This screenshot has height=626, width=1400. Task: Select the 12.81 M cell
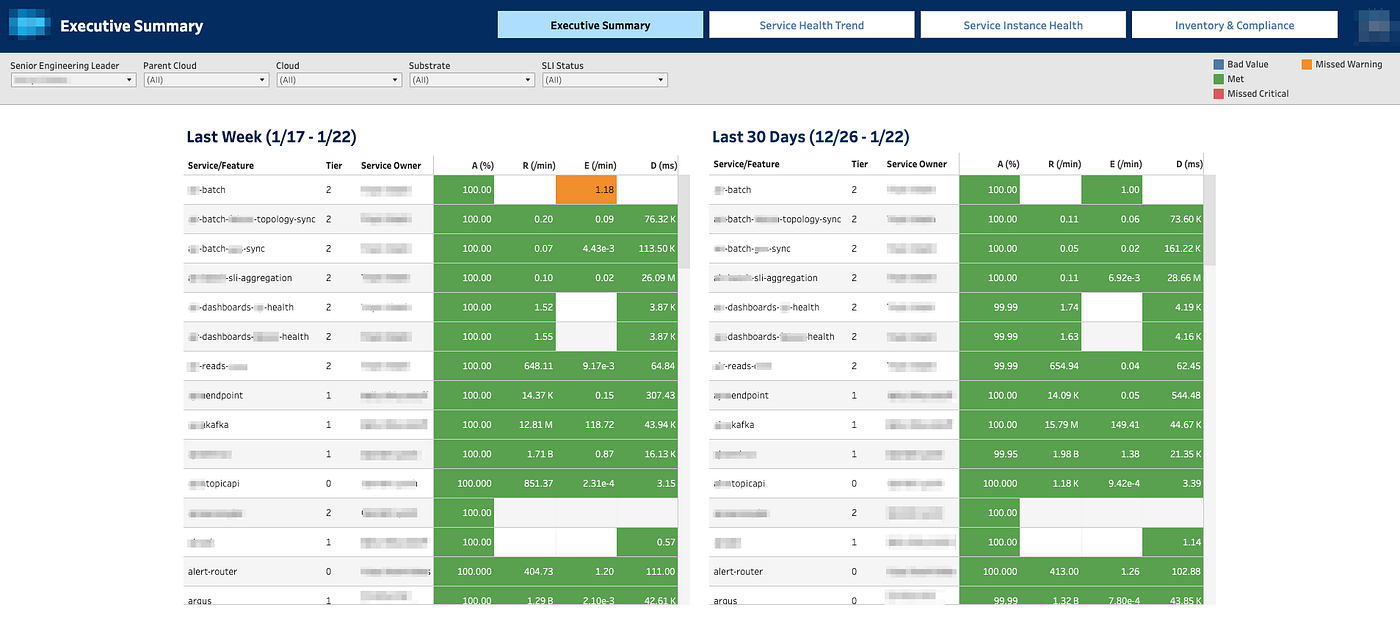click(525, 425)
